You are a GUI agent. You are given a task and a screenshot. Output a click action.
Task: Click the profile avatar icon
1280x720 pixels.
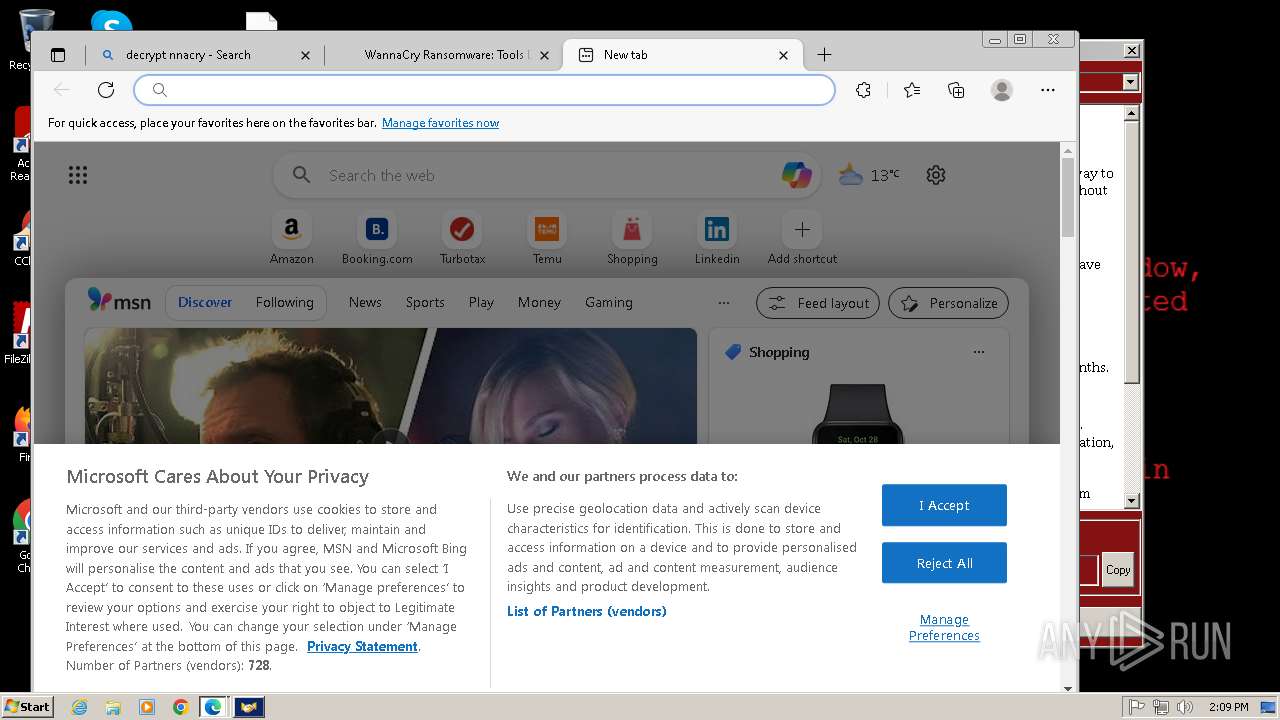tap(1001, 90)
